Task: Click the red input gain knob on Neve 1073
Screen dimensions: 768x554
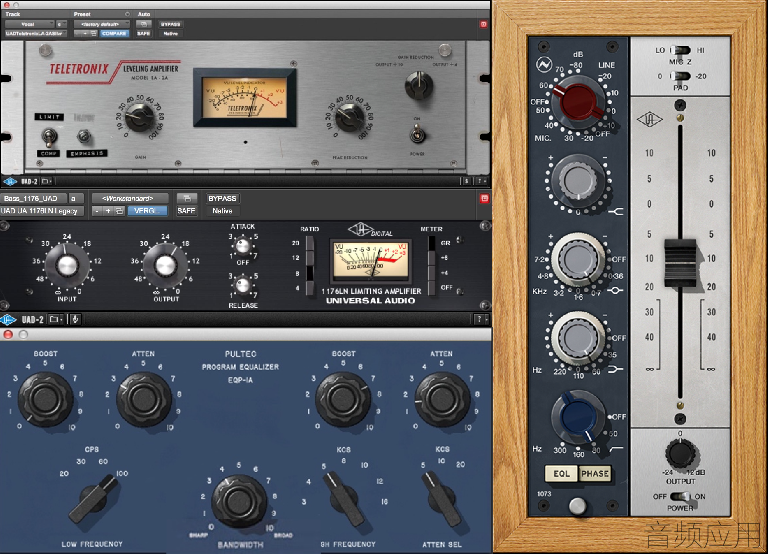Action: 578,103
